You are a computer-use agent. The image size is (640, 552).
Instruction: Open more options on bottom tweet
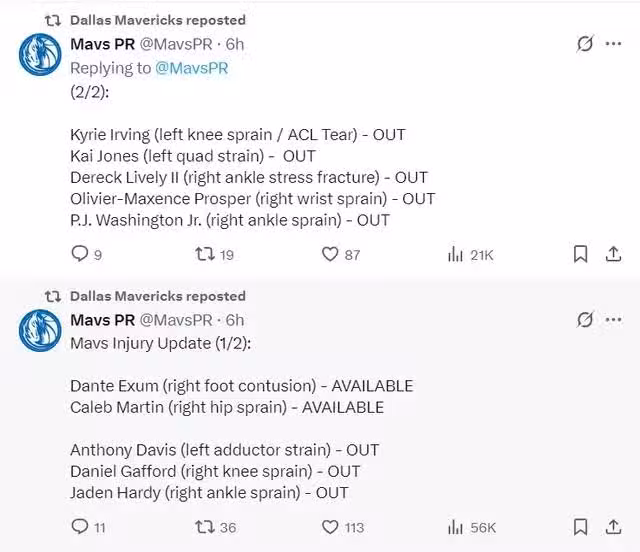click(x=613, y=319)
